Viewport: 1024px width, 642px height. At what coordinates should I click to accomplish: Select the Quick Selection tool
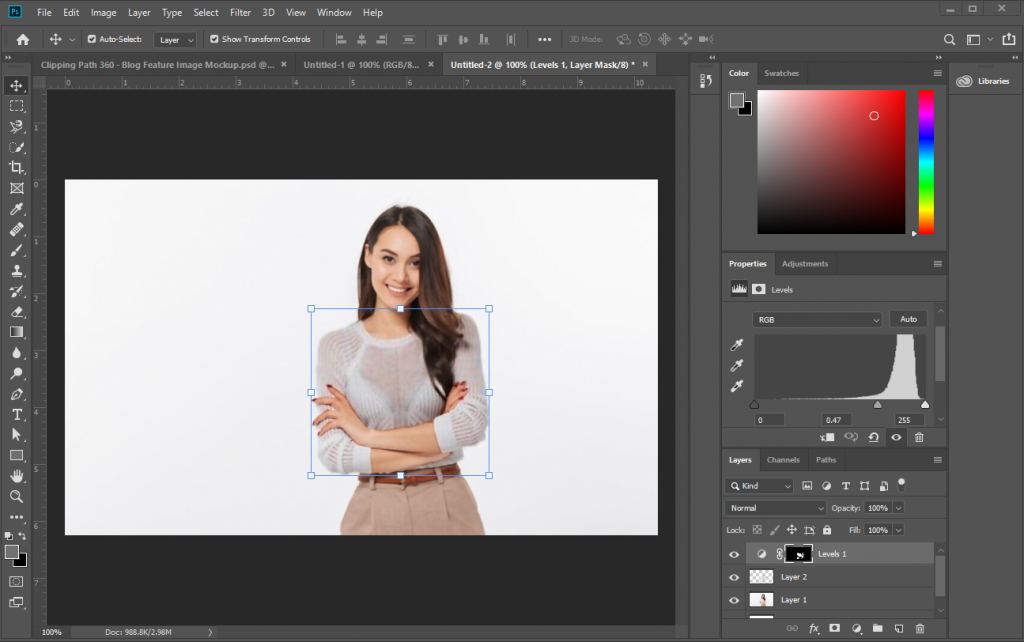tap(16, 147)
